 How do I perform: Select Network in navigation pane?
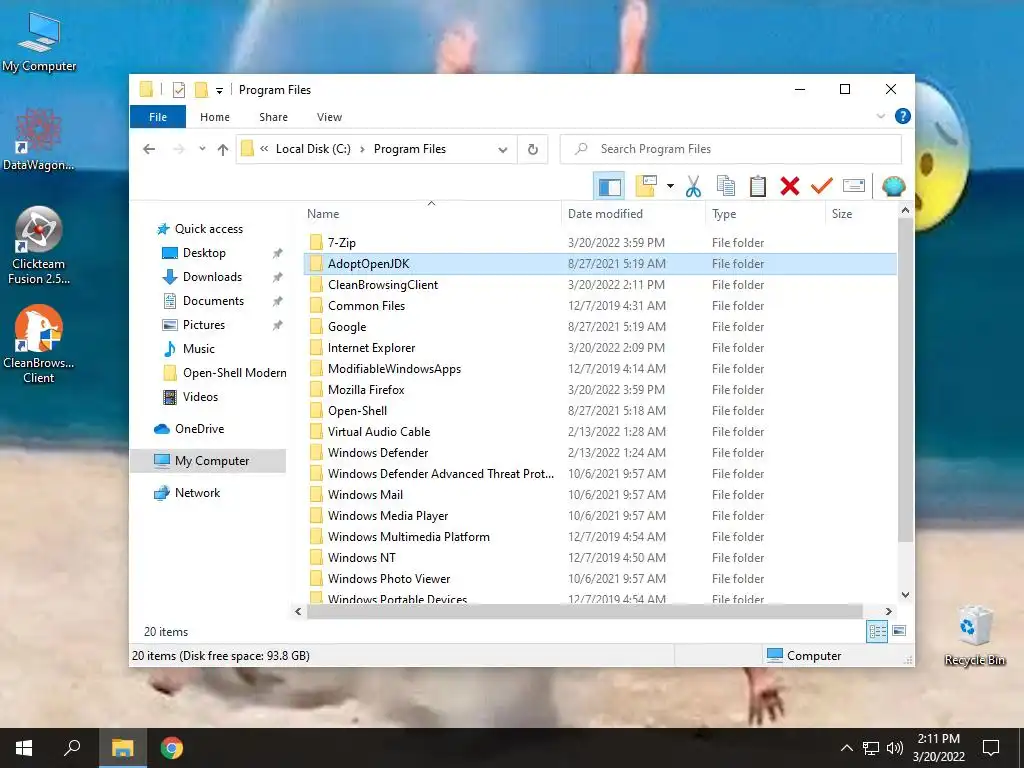tap(197, 493)
